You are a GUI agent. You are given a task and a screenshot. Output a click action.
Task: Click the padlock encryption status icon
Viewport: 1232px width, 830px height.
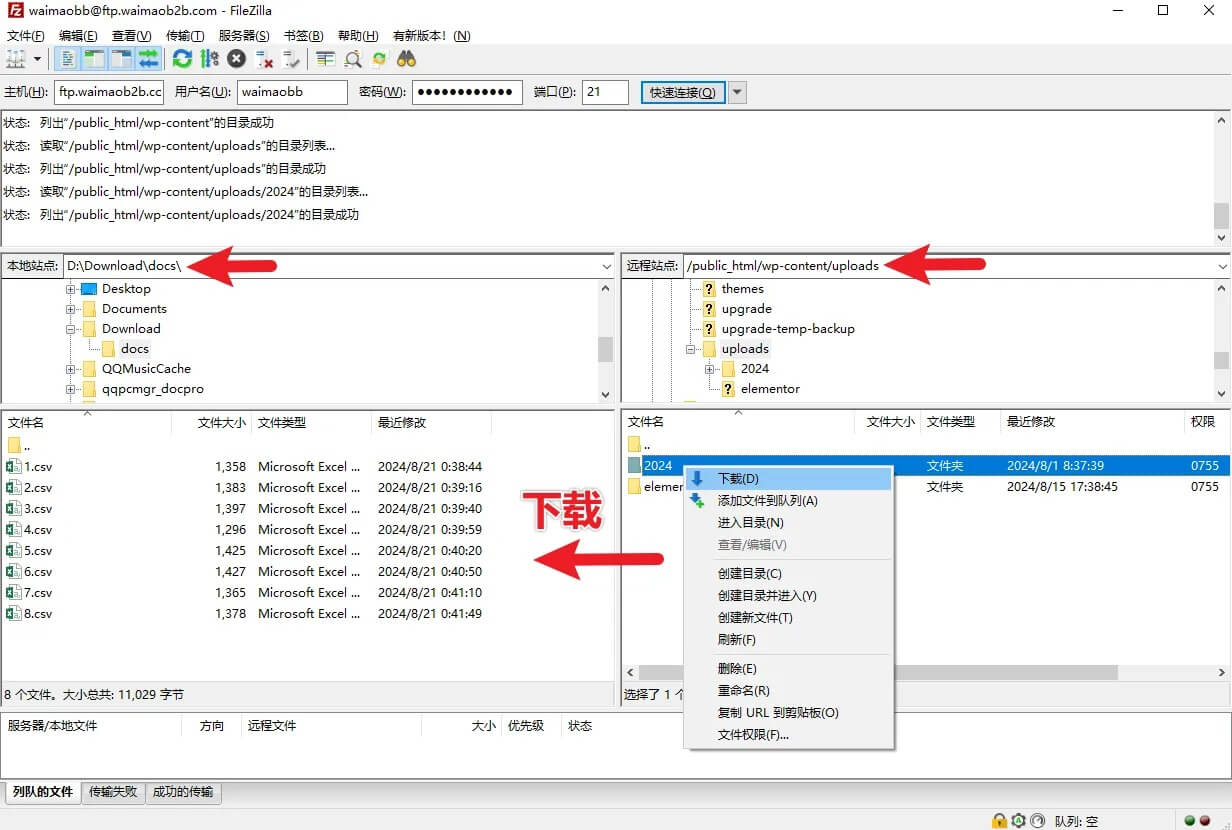click(x=998, y=820)
